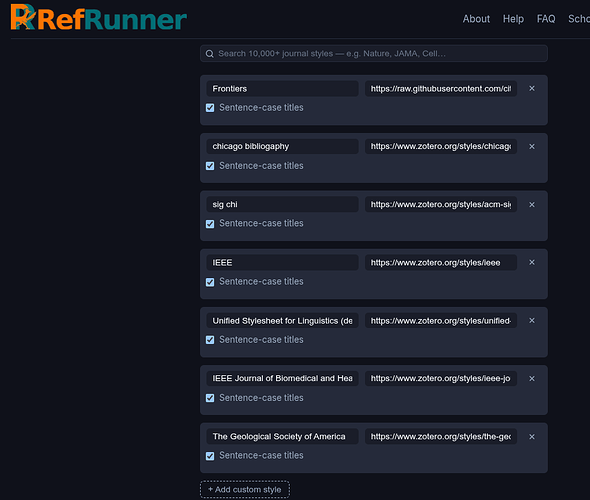This screenshot has height=500, width=590.
Task: Delete the IEEE style row
Action: point(532,262)
